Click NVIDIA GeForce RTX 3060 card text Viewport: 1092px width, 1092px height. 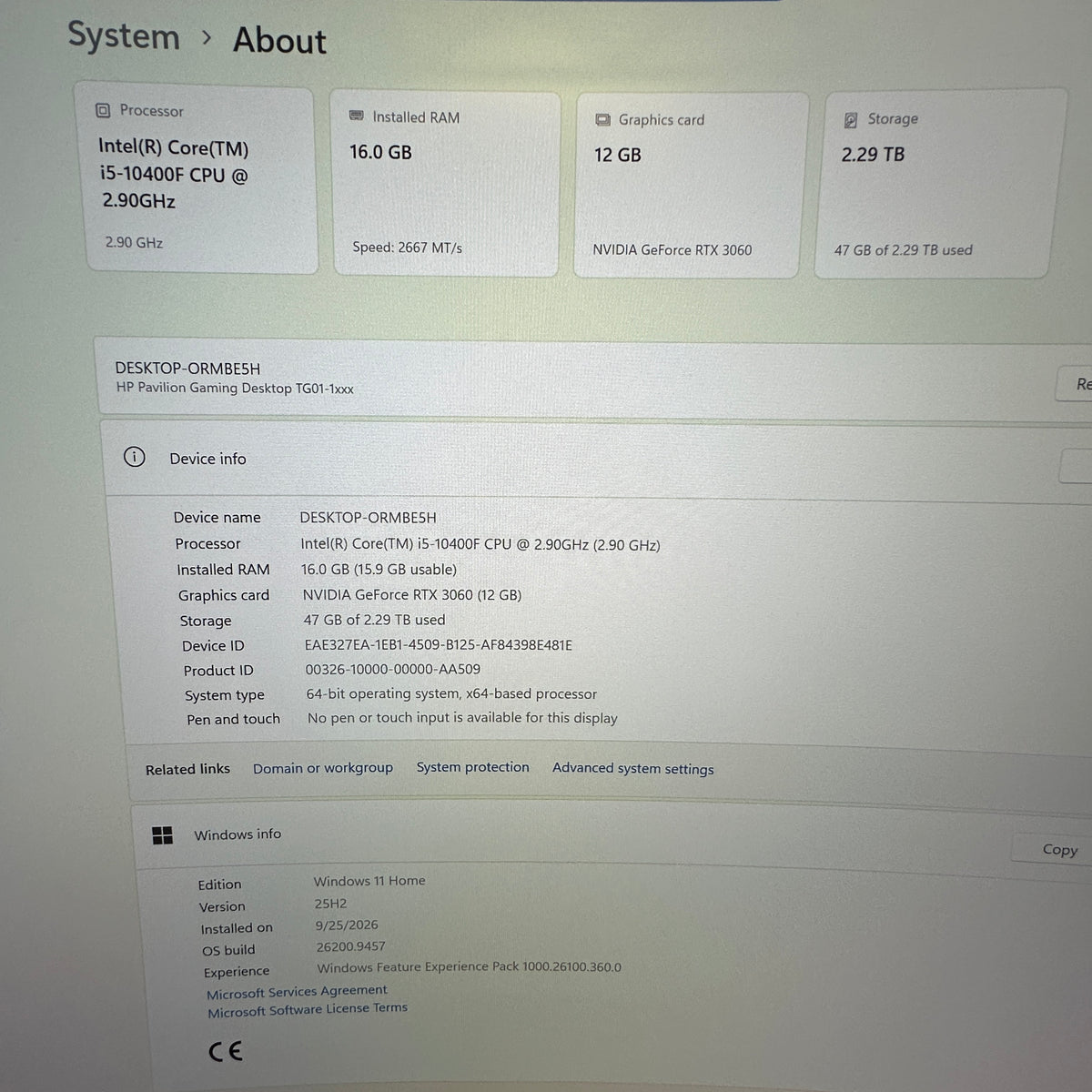point(672,249)
